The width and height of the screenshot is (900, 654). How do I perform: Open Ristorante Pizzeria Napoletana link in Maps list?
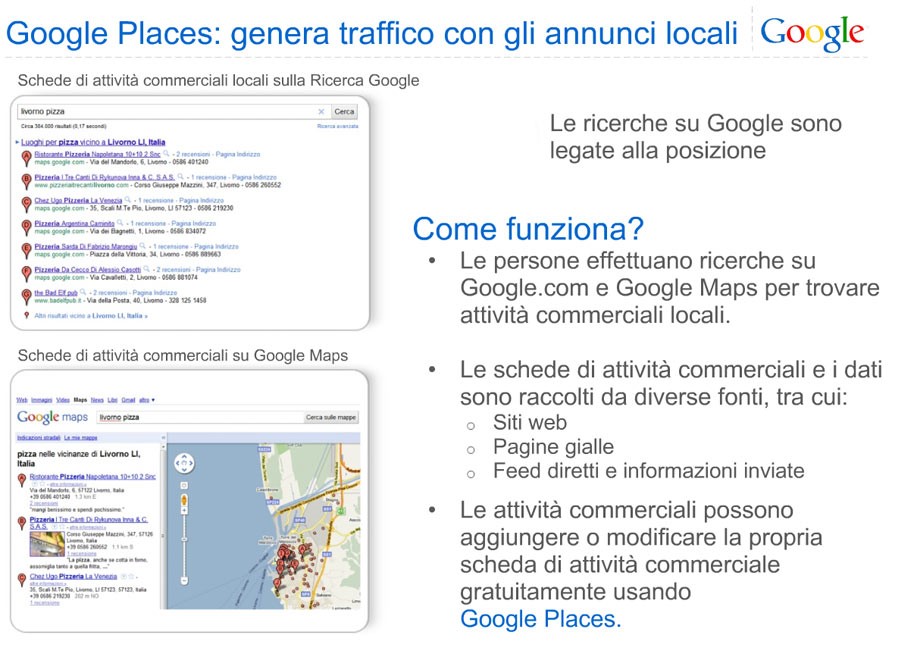pyautogui.click(x=92, y=477)
